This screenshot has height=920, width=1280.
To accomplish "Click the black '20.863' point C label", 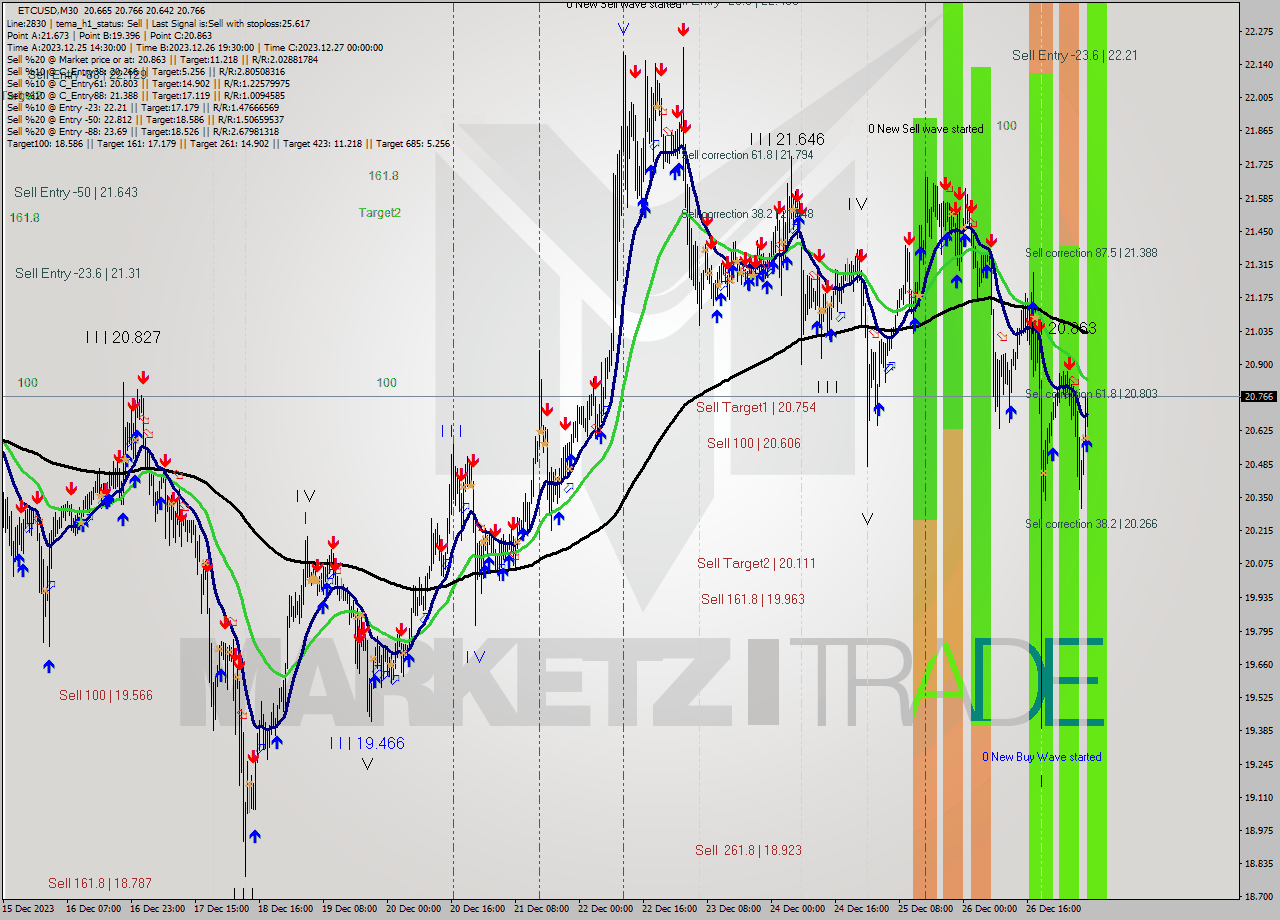I will pos(1071,328).
